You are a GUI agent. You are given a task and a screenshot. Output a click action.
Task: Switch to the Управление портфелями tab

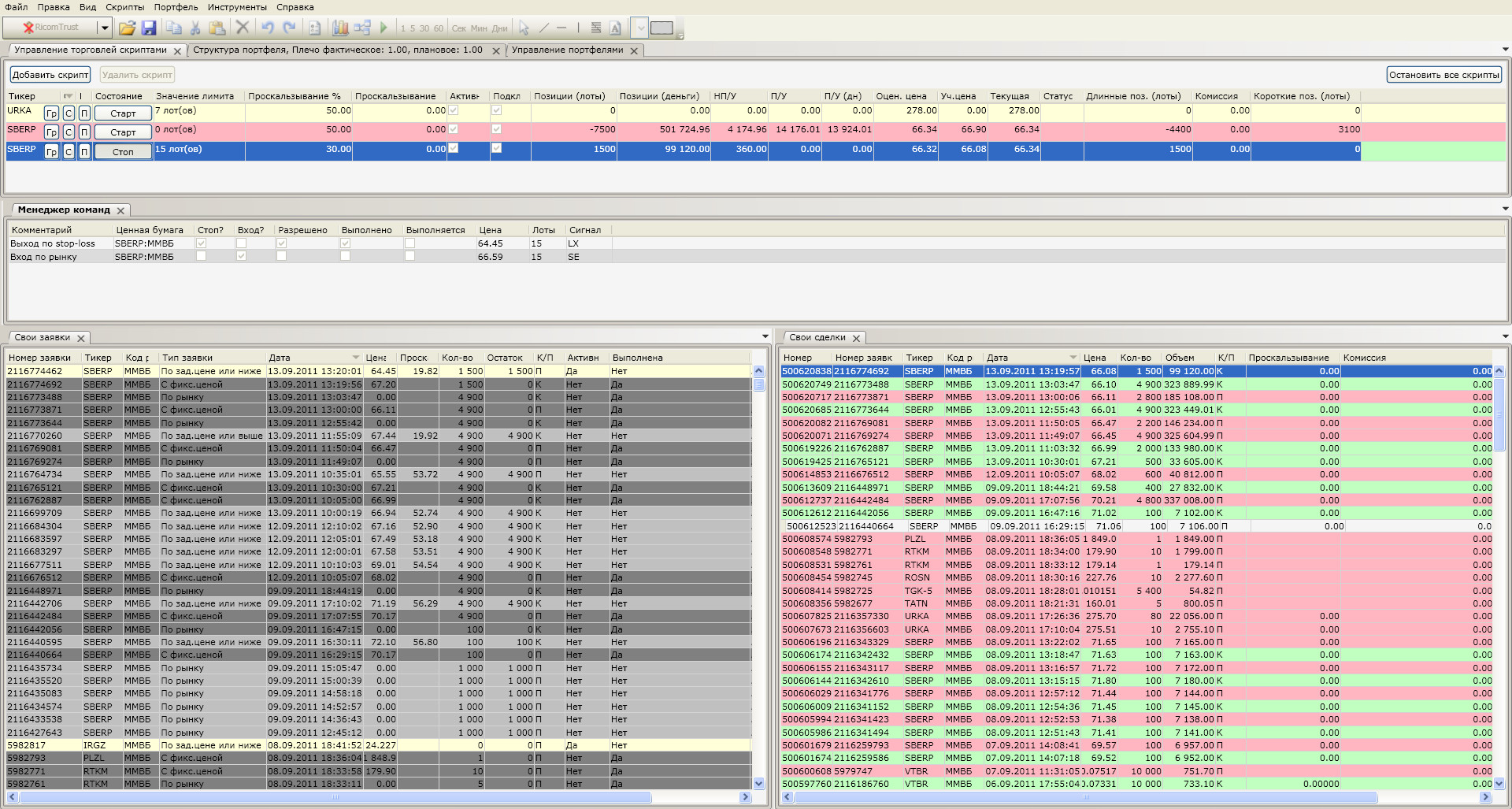pos(567,50)
